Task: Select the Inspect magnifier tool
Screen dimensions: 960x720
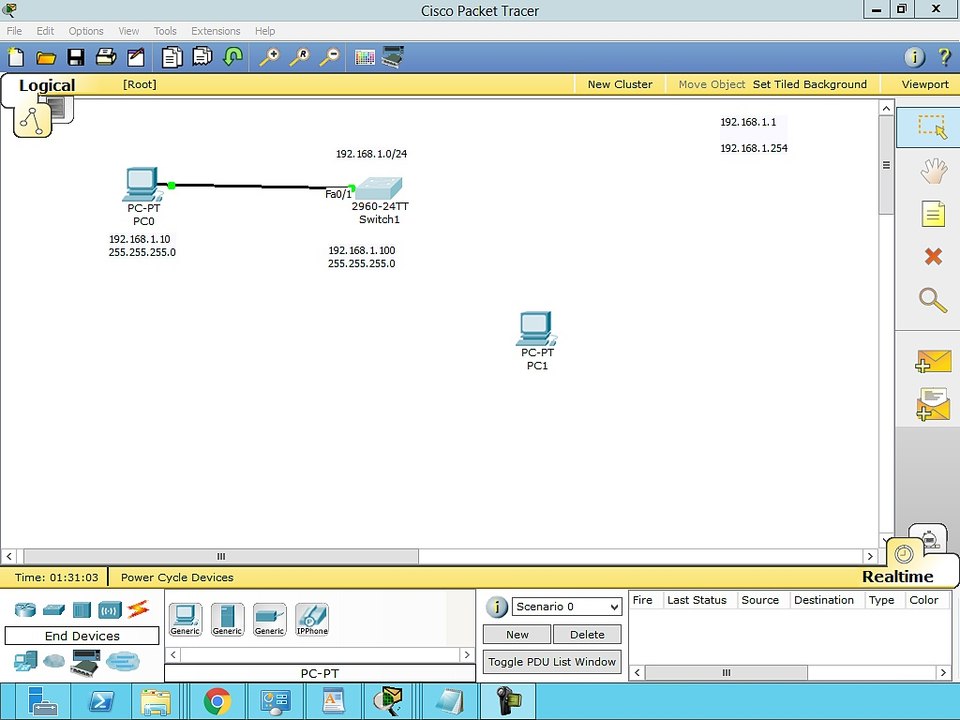Action: [933, 300]
